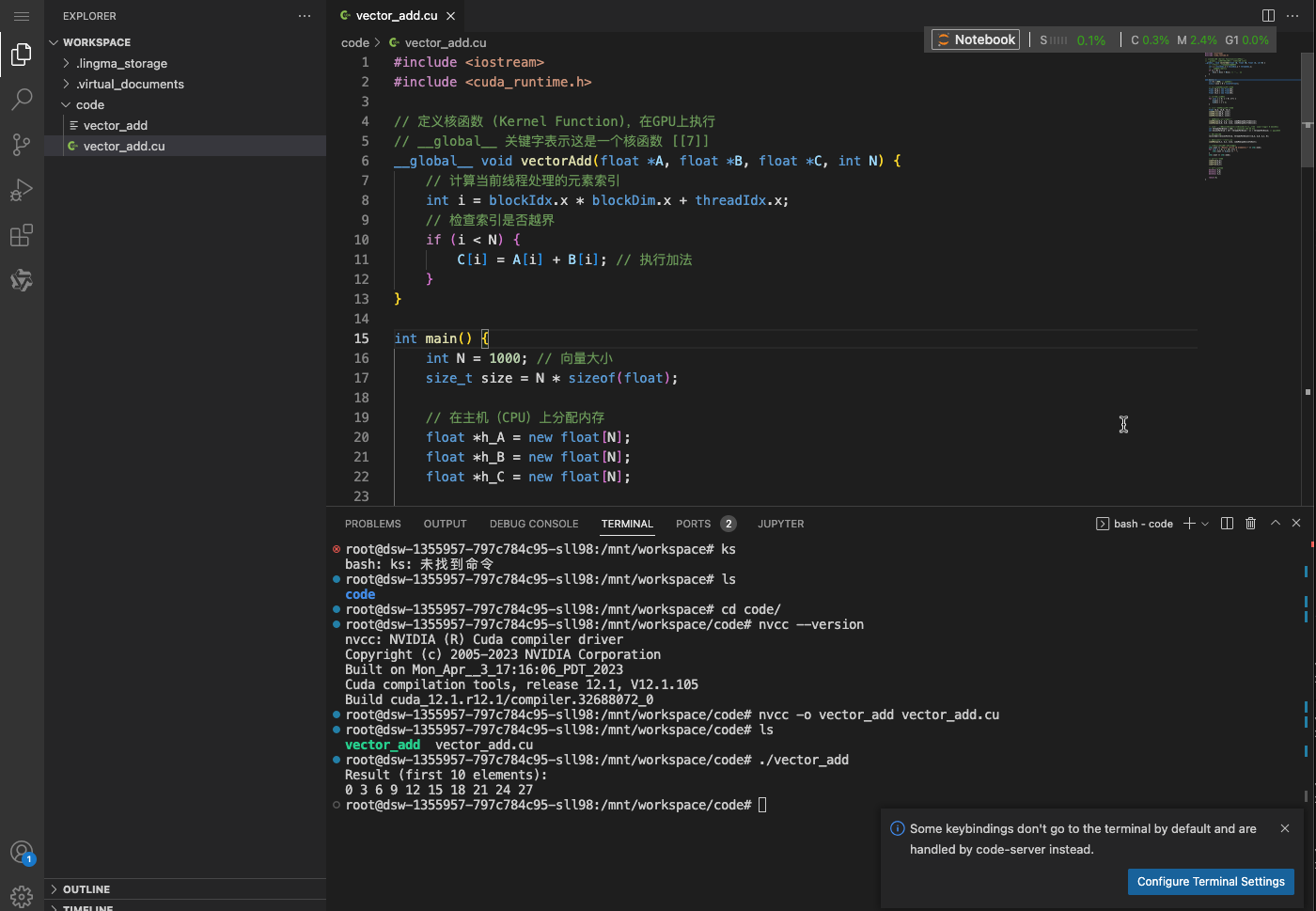Image resolution: width=1316 pixels, height=911 pixels.
Task: Click the CPU usage indicator C 0.3%
Action: pos(1150,39)
